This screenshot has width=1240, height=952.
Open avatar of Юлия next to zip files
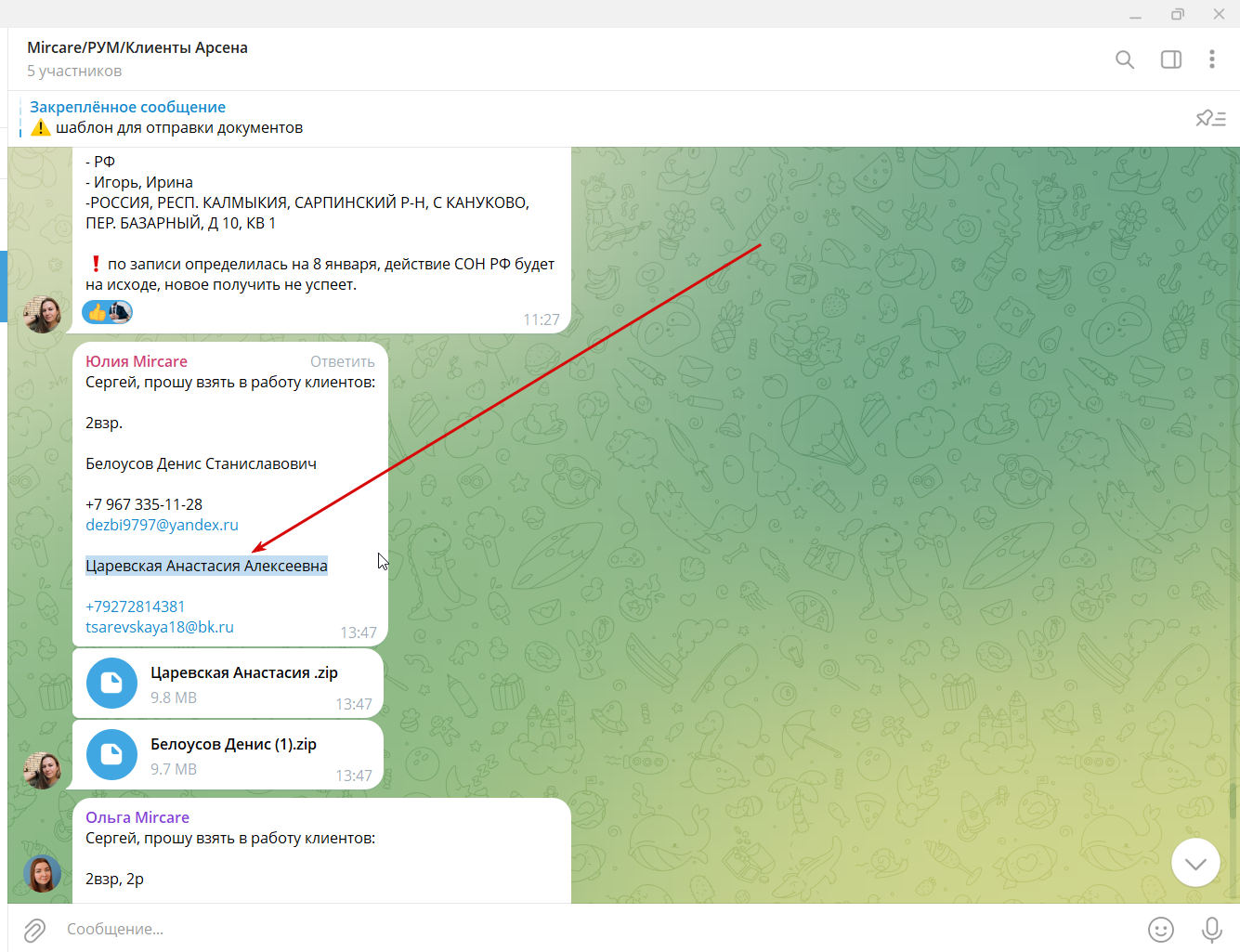pos(42,771)
